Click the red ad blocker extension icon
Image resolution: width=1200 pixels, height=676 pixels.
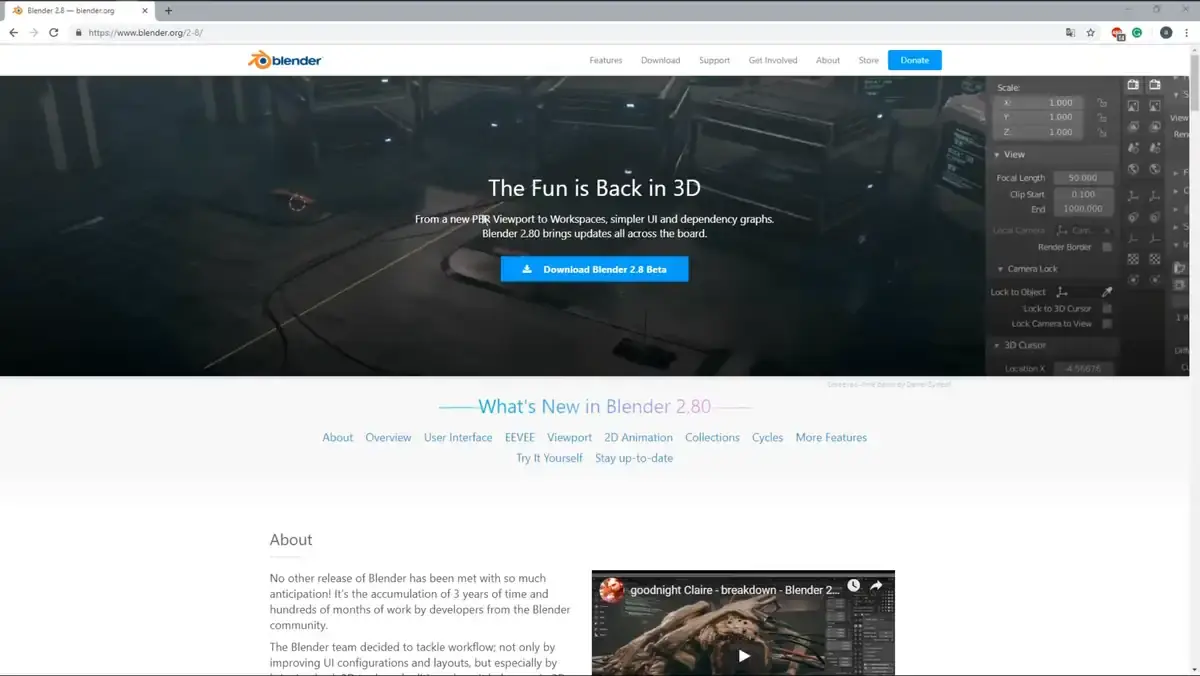(x=1118, y=32)
